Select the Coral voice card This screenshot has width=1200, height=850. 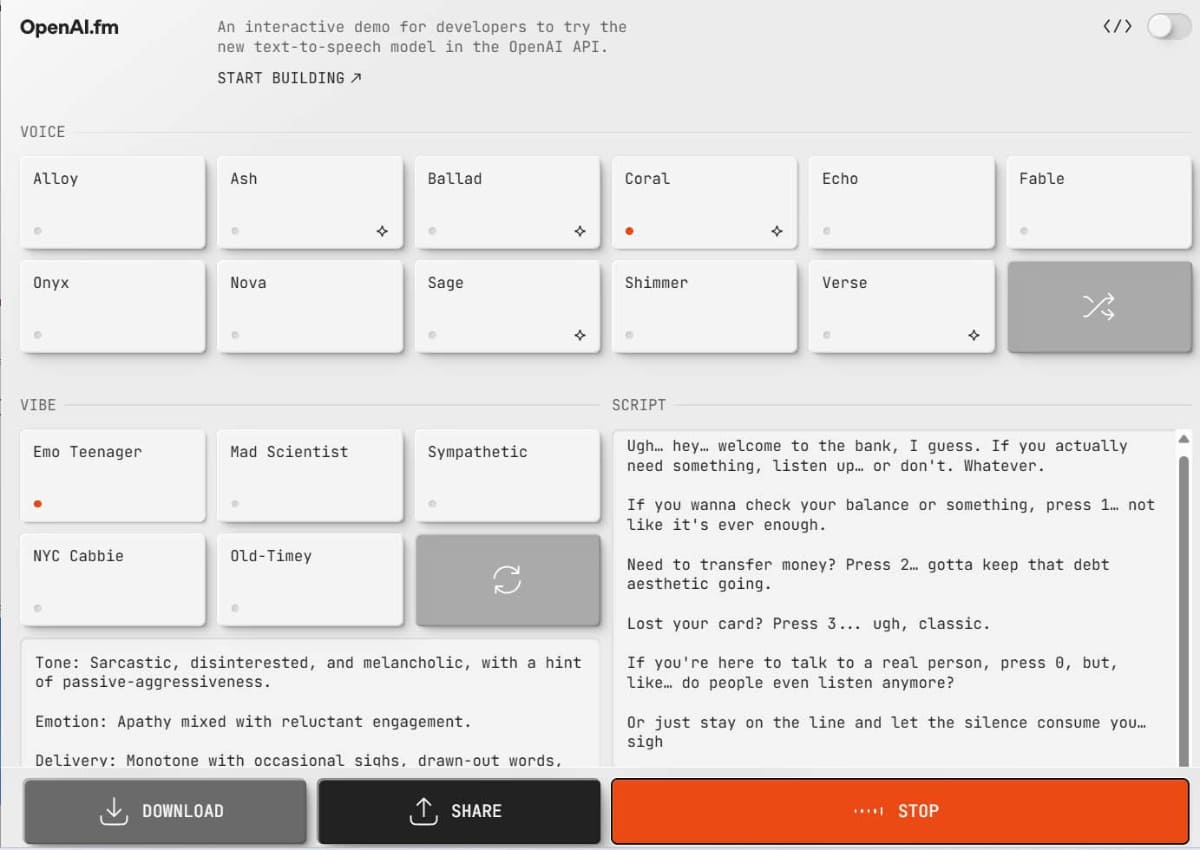(x=704, y=202)
